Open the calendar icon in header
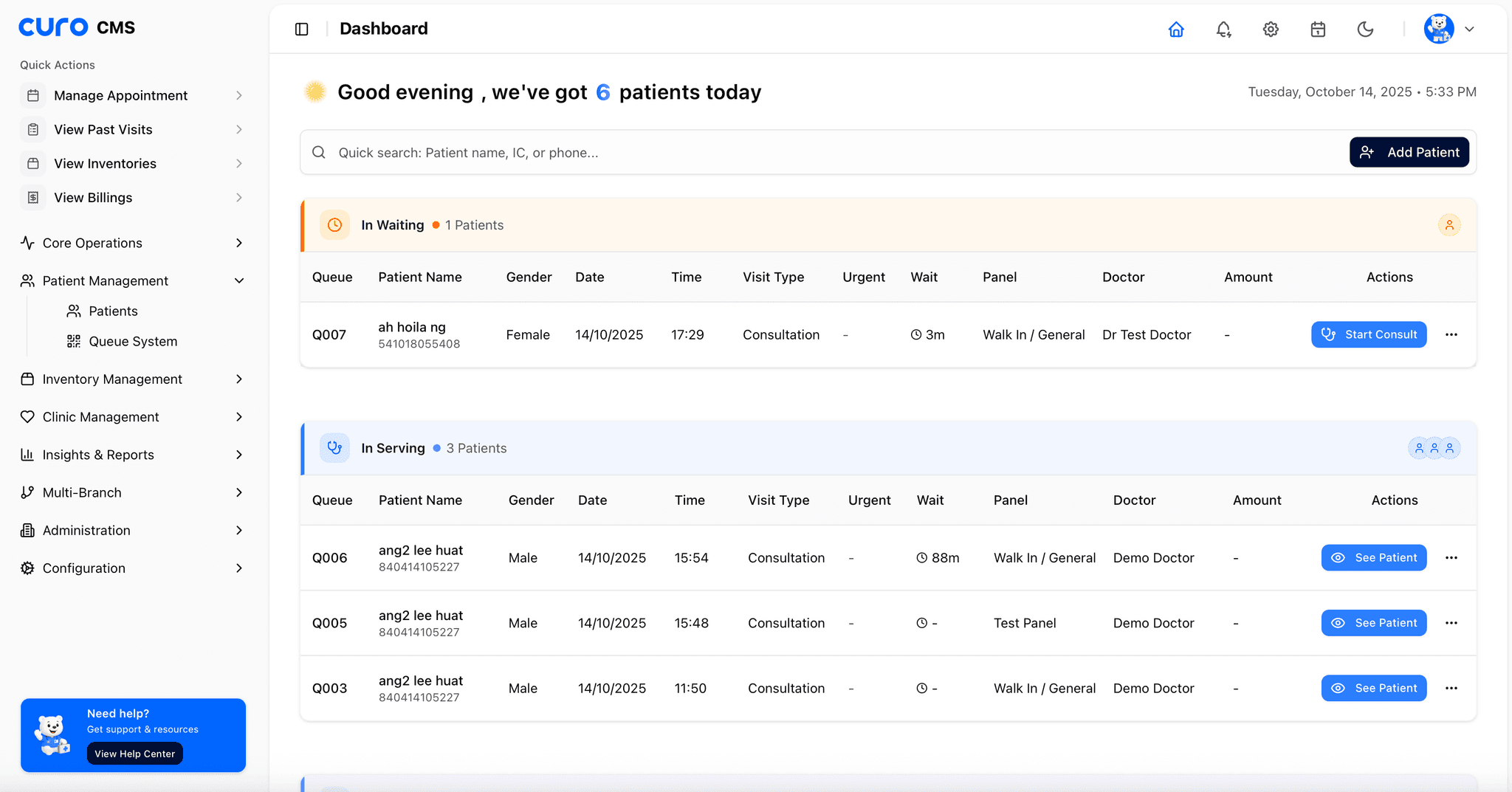The image size is (1512, 792). click(1318, 29)
